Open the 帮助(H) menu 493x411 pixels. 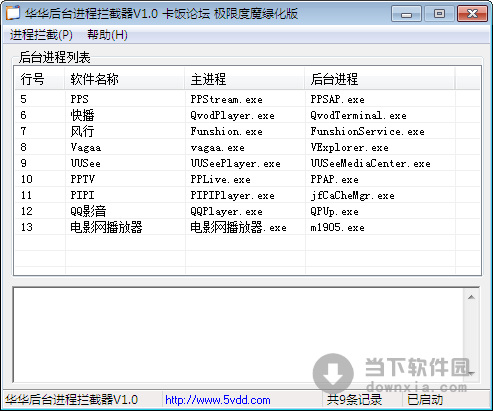pyautogui.click(x=107, y=35)
